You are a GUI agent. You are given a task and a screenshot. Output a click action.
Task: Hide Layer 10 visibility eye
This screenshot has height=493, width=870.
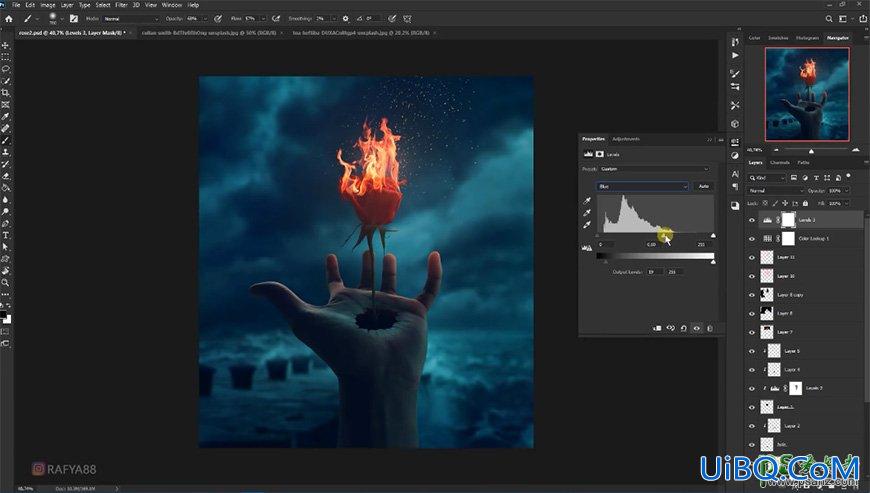pos(752,276)
